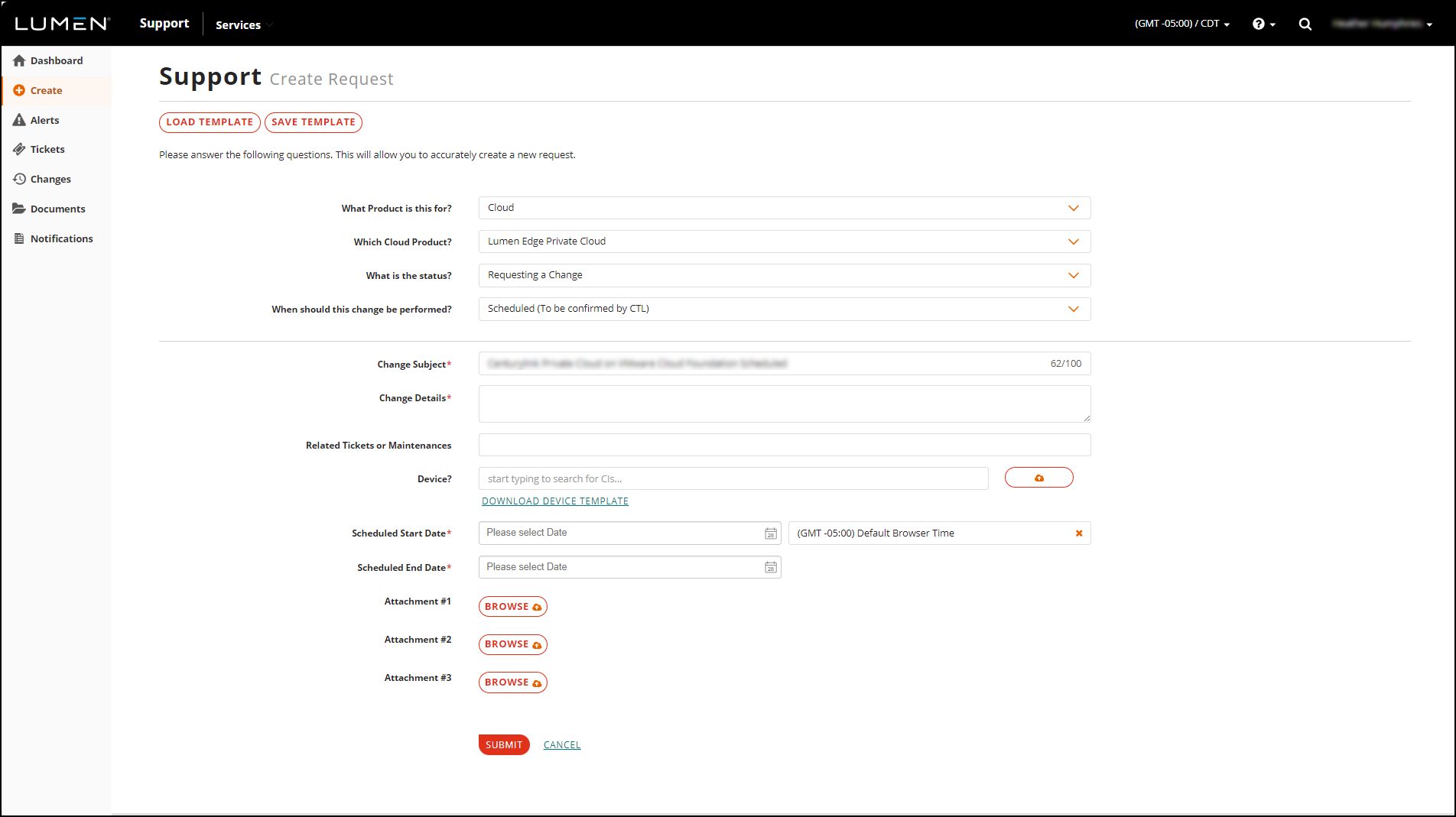Click DOWNLOAD DEVICE TEMPLATE
Viewport: 1456px width, 817px height.
(554, 501)
